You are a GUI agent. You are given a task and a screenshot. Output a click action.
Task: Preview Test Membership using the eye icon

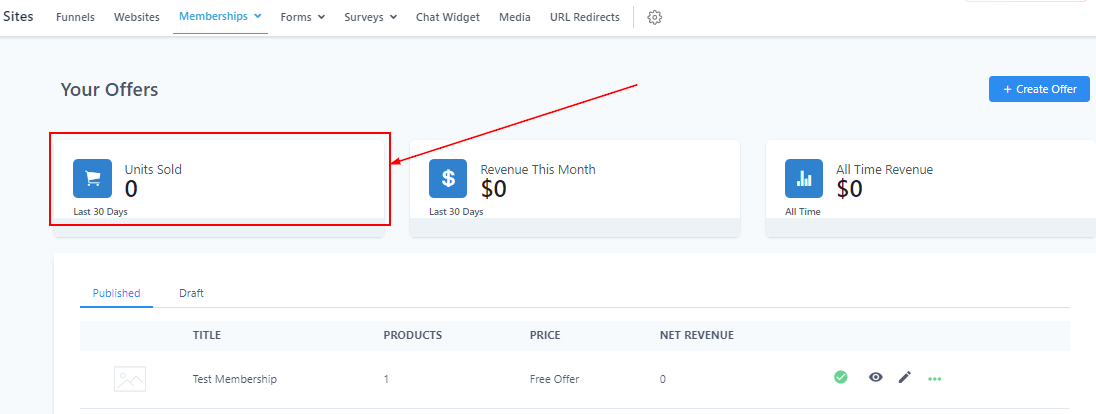(876, 377)
